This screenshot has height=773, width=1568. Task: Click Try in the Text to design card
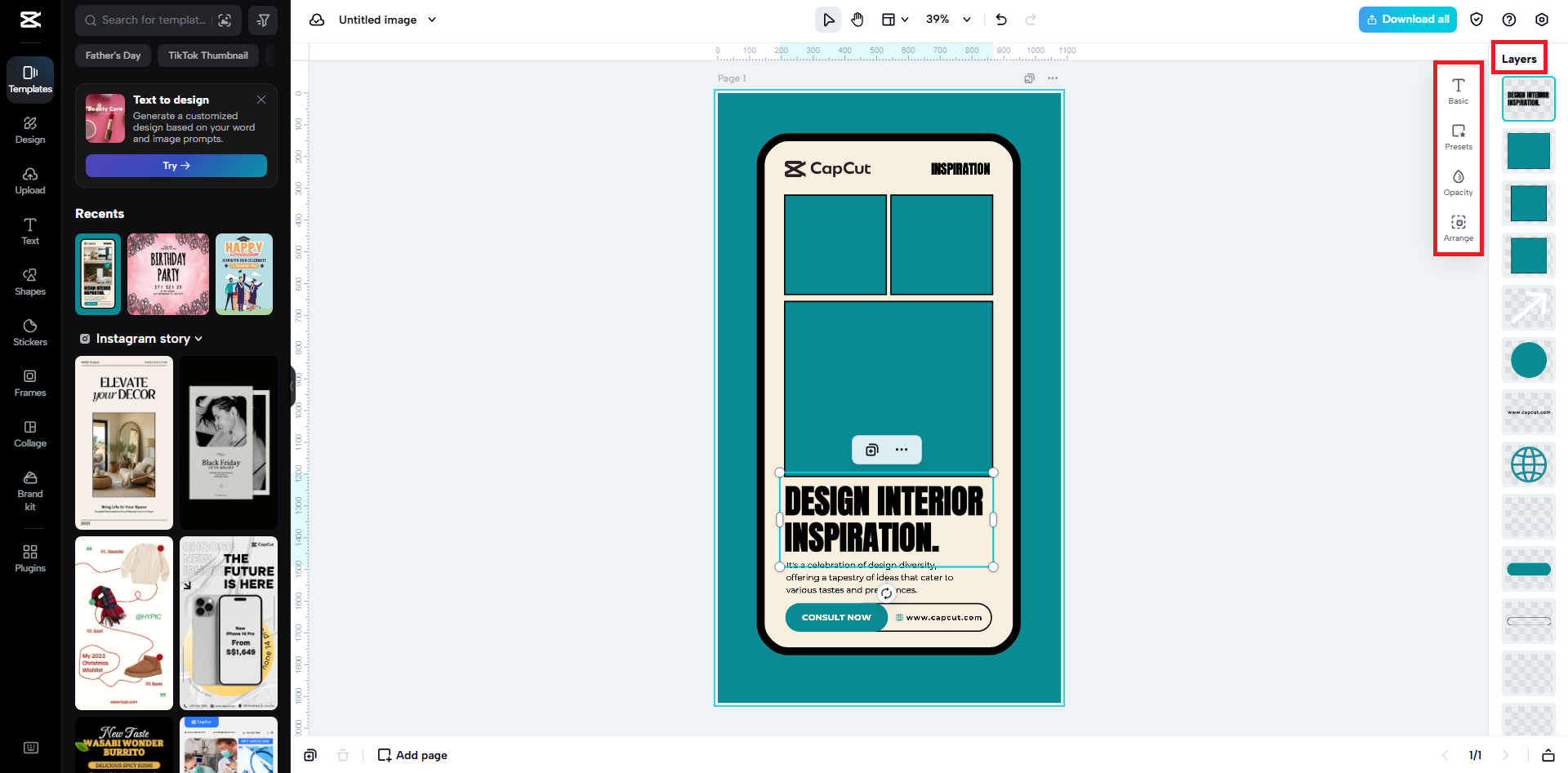tap(176, 165)
